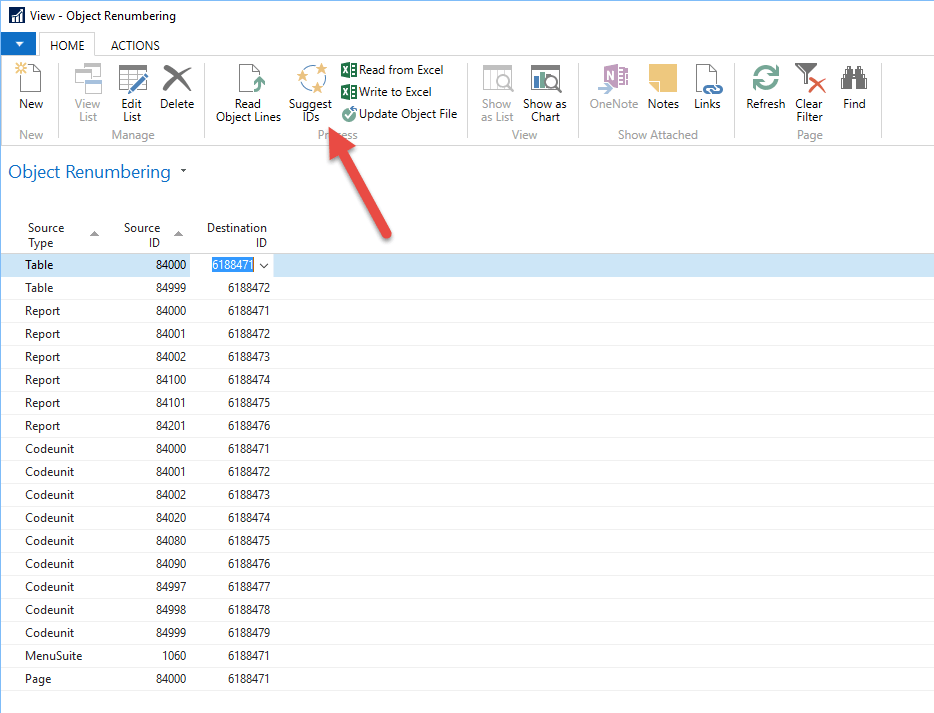
Task: Select the HOME ribbon tab
Action: point(67,45)
